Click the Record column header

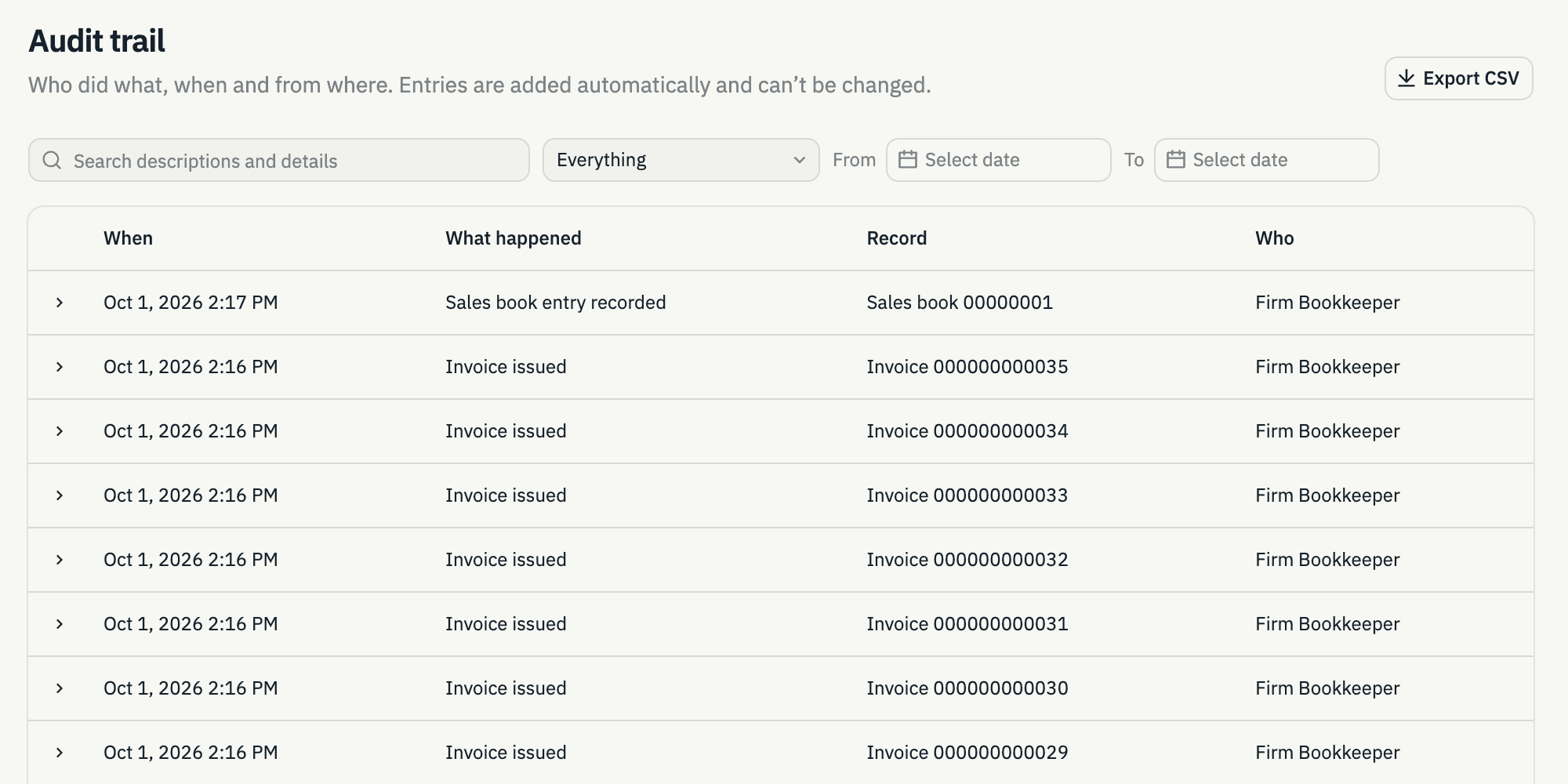click(897, 238)
